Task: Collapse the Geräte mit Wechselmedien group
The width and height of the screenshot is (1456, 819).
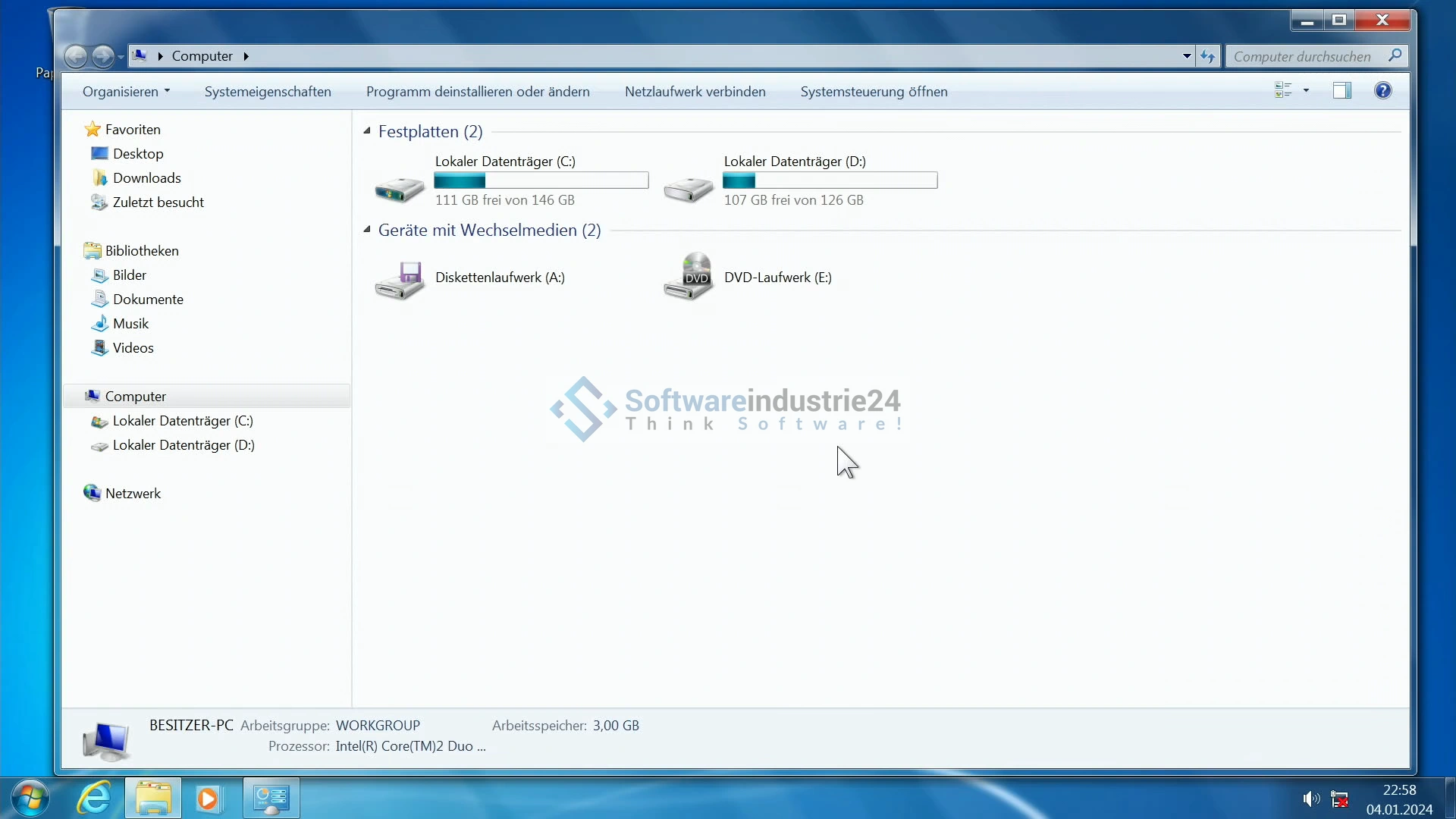Action: point(367,230)
